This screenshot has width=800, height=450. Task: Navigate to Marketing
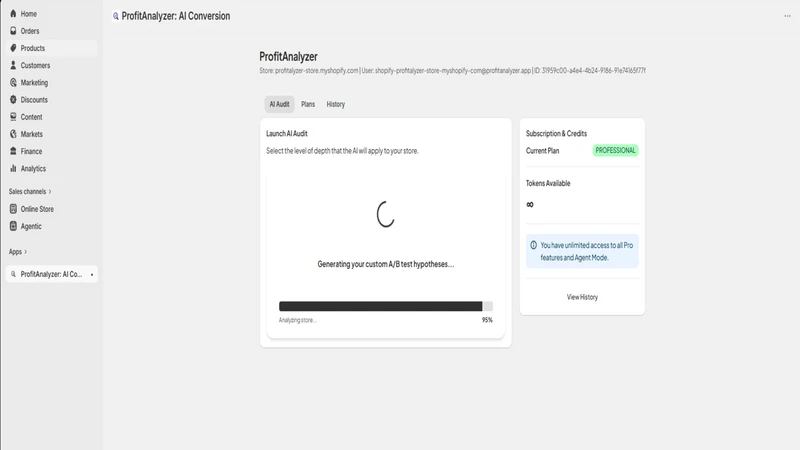click(x=51, y=83)
